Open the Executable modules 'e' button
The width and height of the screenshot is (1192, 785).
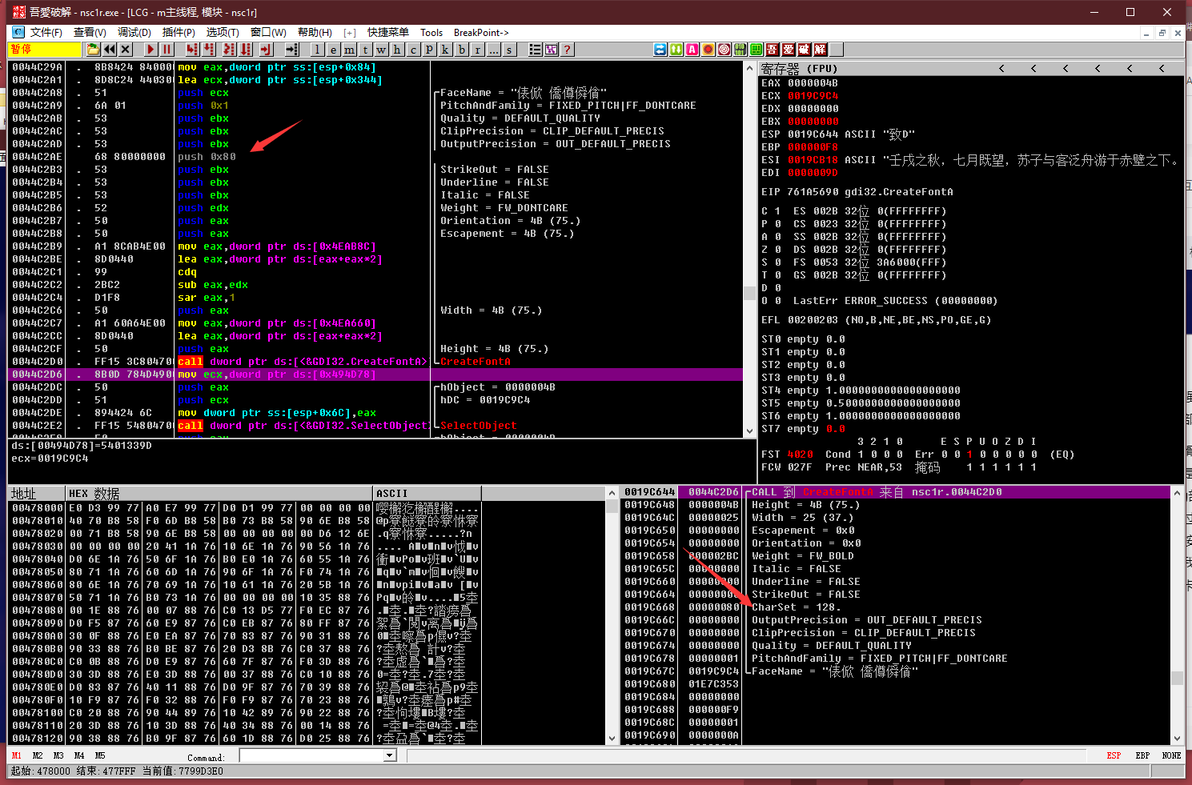click(333, 49)
